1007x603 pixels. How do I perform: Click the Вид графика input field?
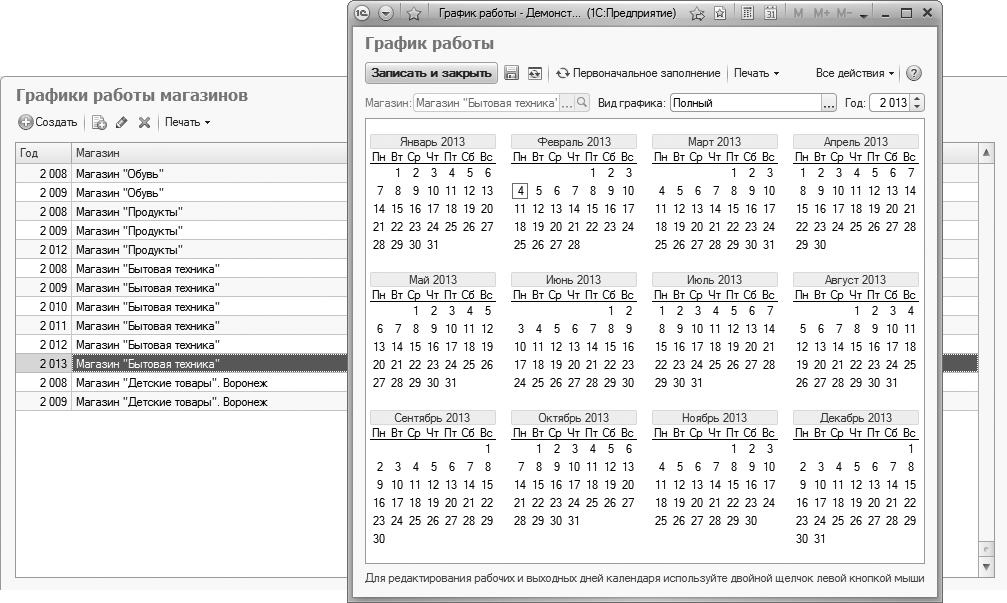[x=745, y=103]
